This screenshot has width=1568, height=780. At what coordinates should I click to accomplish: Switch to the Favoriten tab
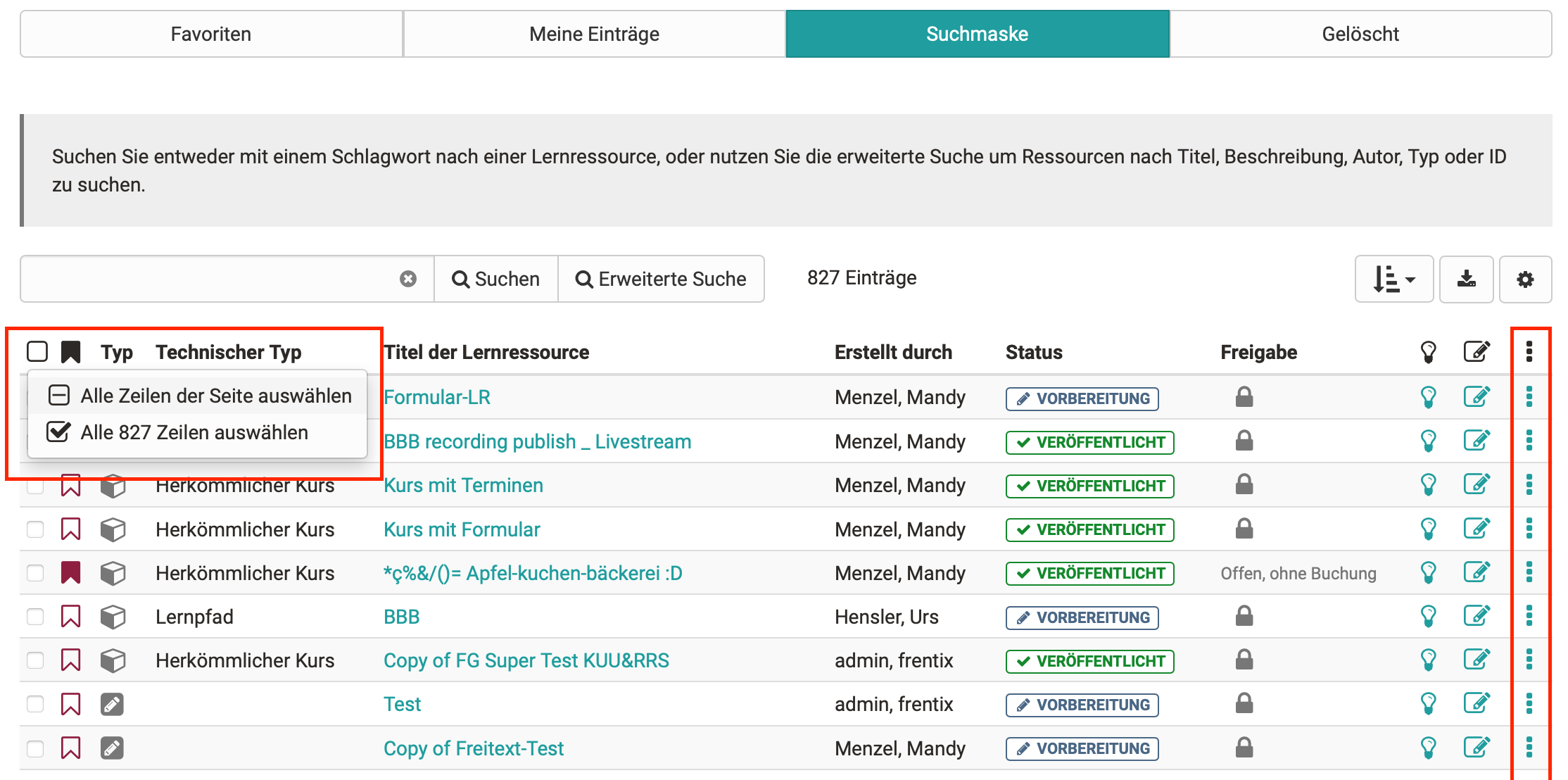(x=211, y=34)
